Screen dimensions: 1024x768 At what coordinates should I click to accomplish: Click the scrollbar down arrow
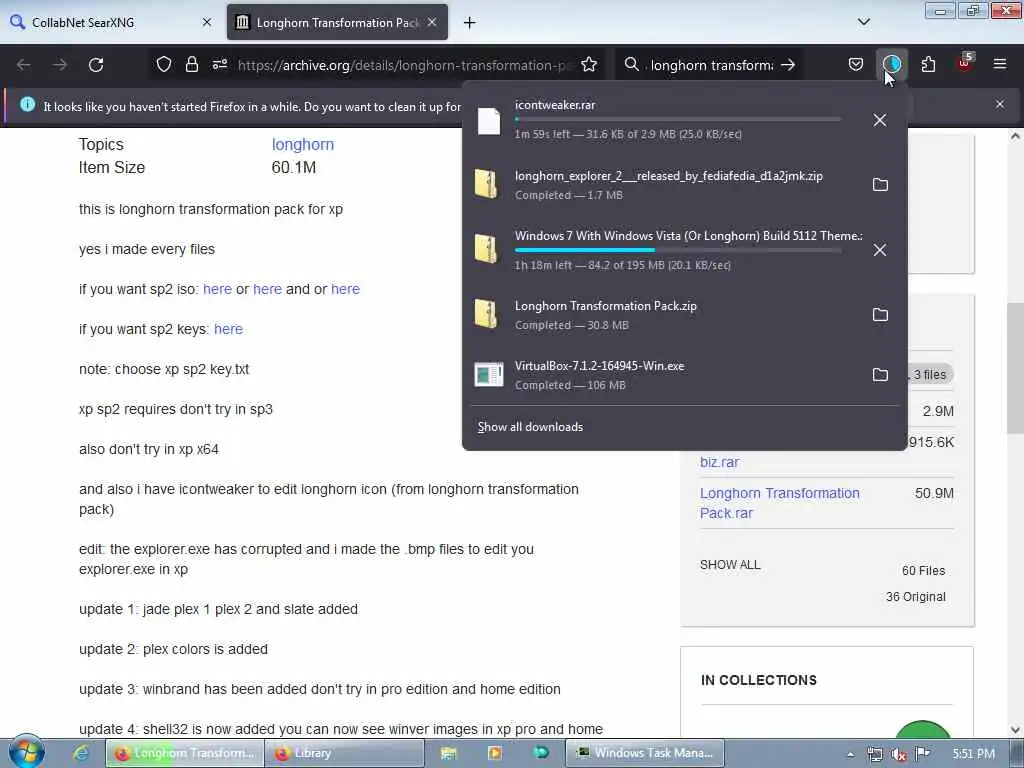[x=1015, y=729]
